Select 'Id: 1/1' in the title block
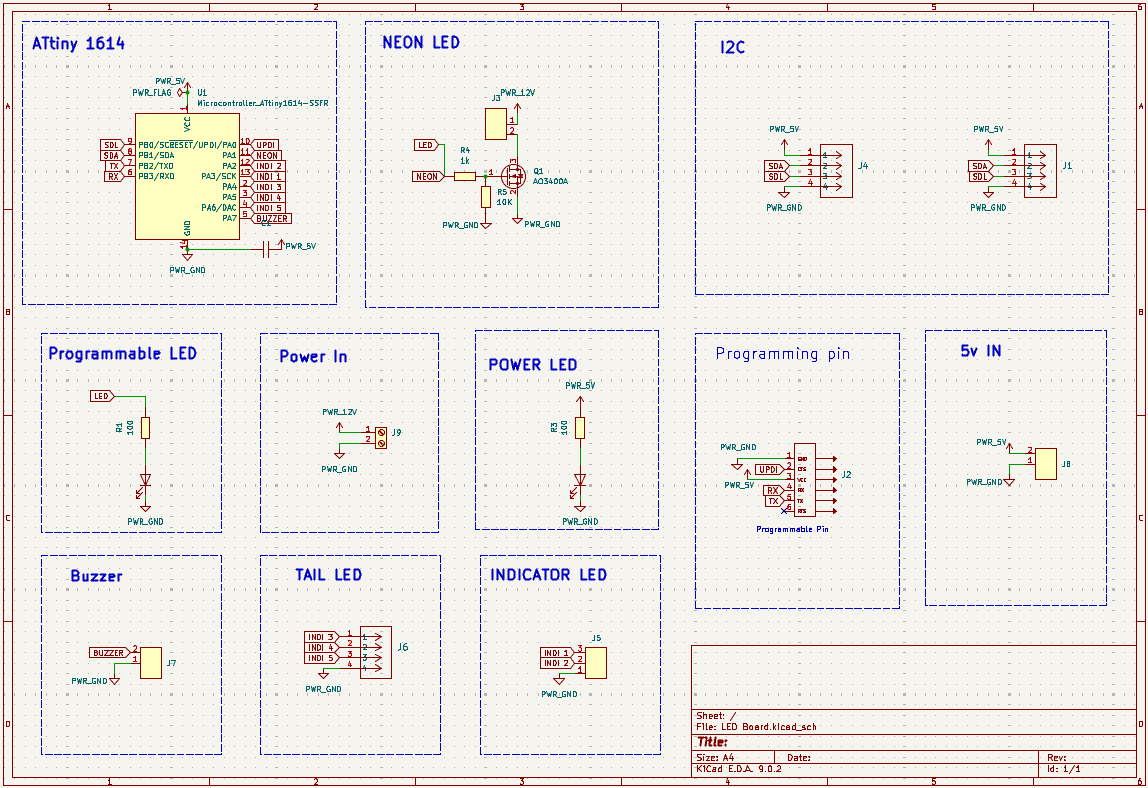The width and height of the screenshot is (1148, 788). click(x=1064, y=769)
